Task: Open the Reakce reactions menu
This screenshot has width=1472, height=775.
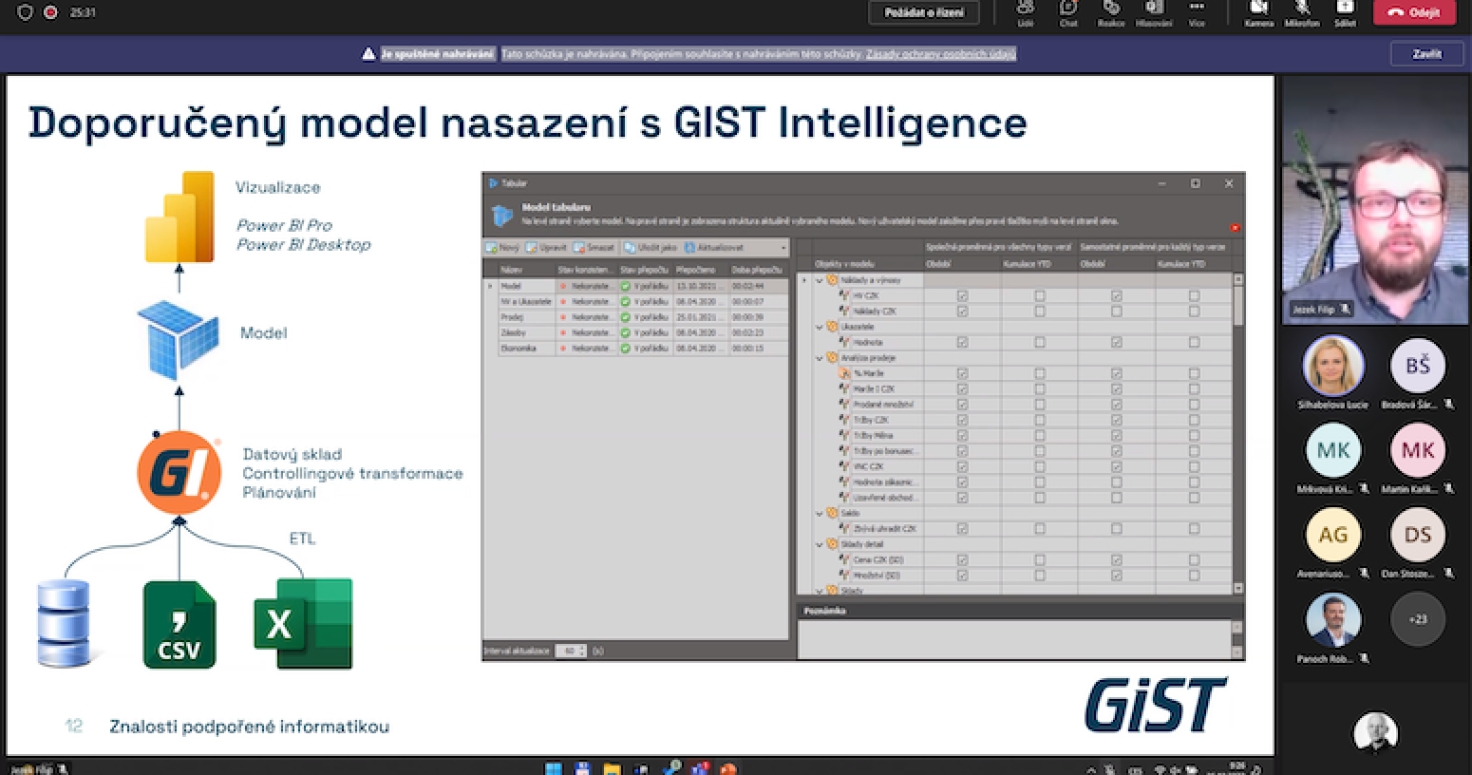Action: coord(1111,13)
